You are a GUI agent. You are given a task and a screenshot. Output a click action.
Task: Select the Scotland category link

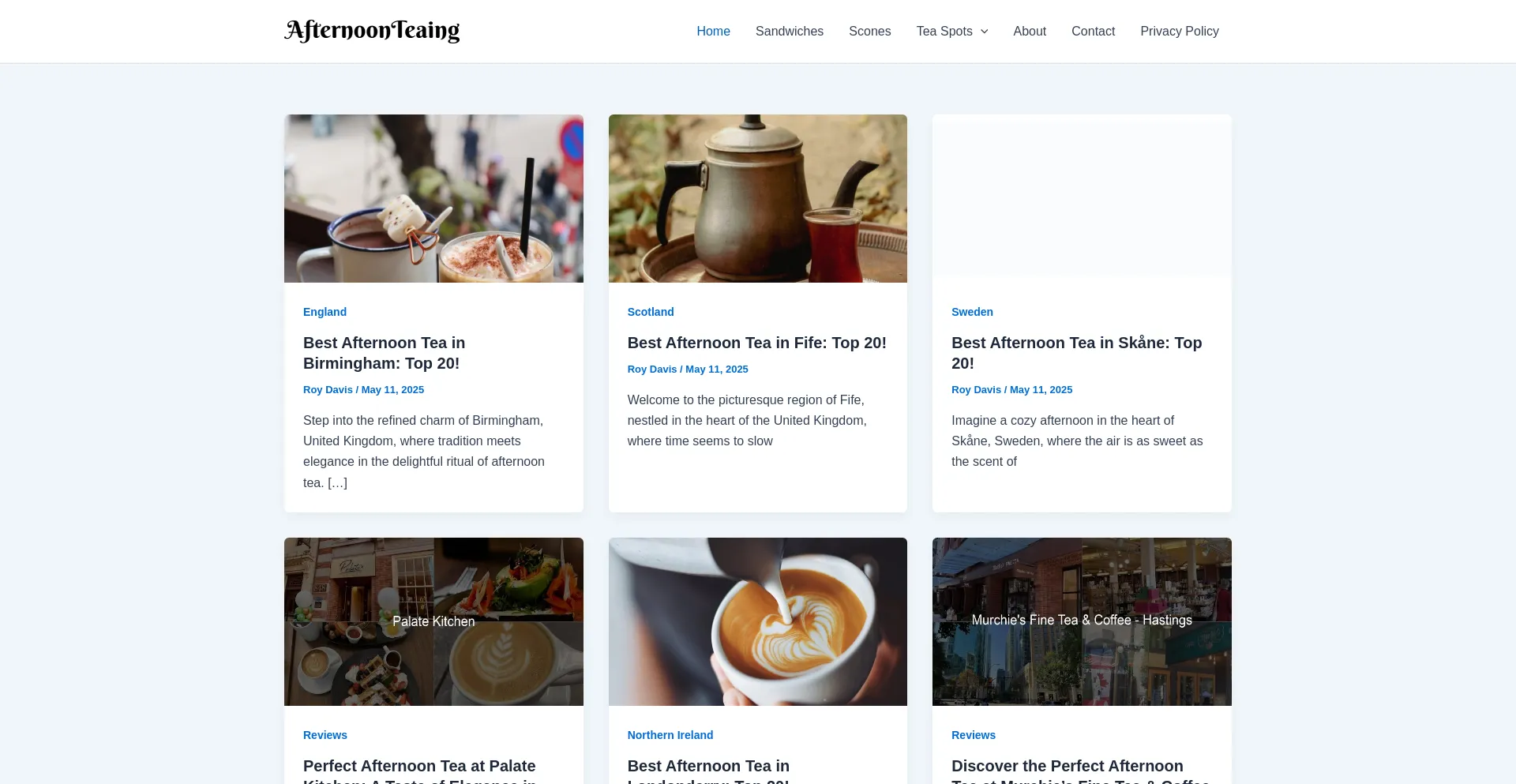[x=651, y=312]
